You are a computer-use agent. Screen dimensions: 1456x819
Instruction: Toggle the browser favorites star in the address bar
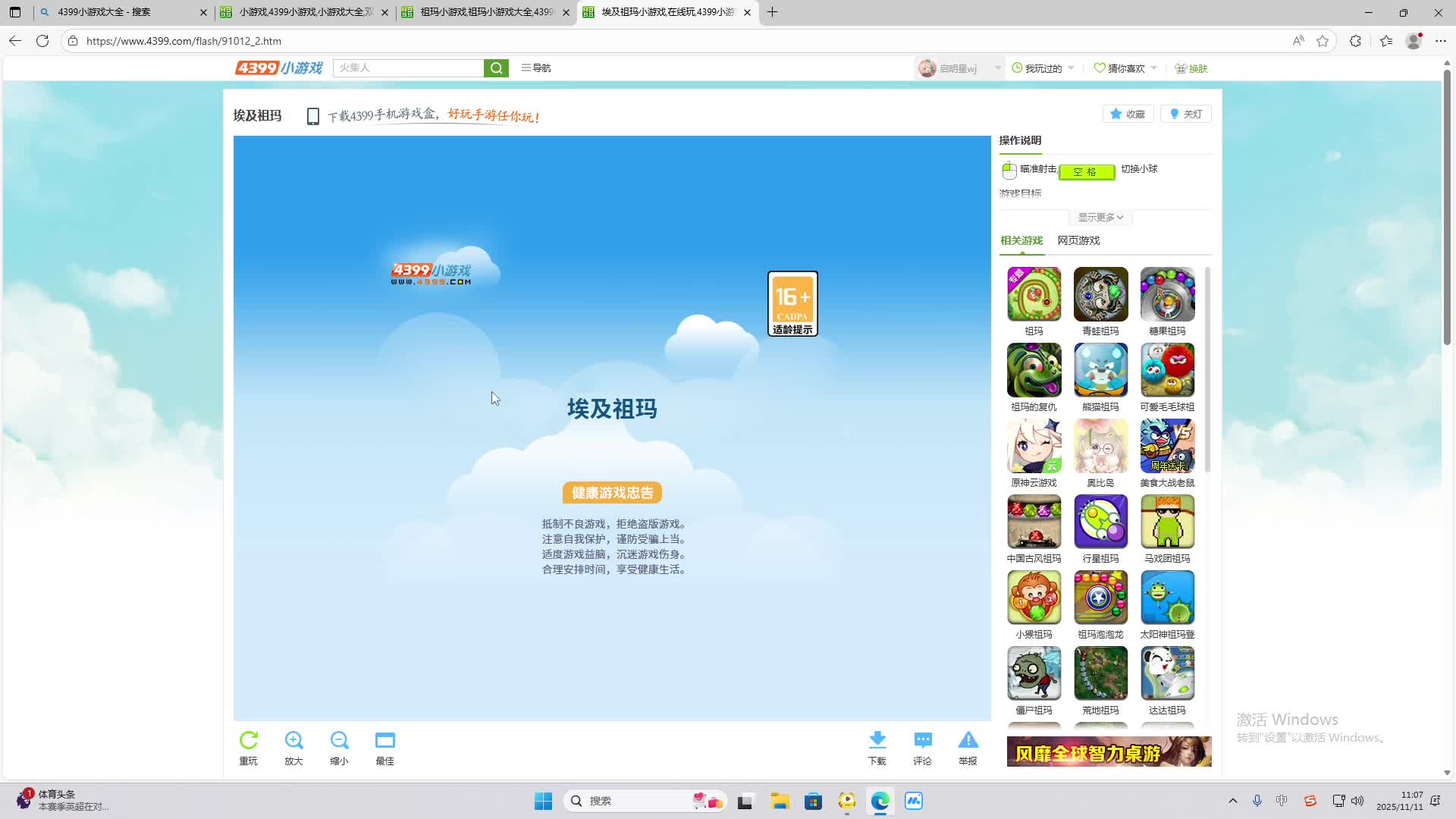click(x=1323, y=41)
